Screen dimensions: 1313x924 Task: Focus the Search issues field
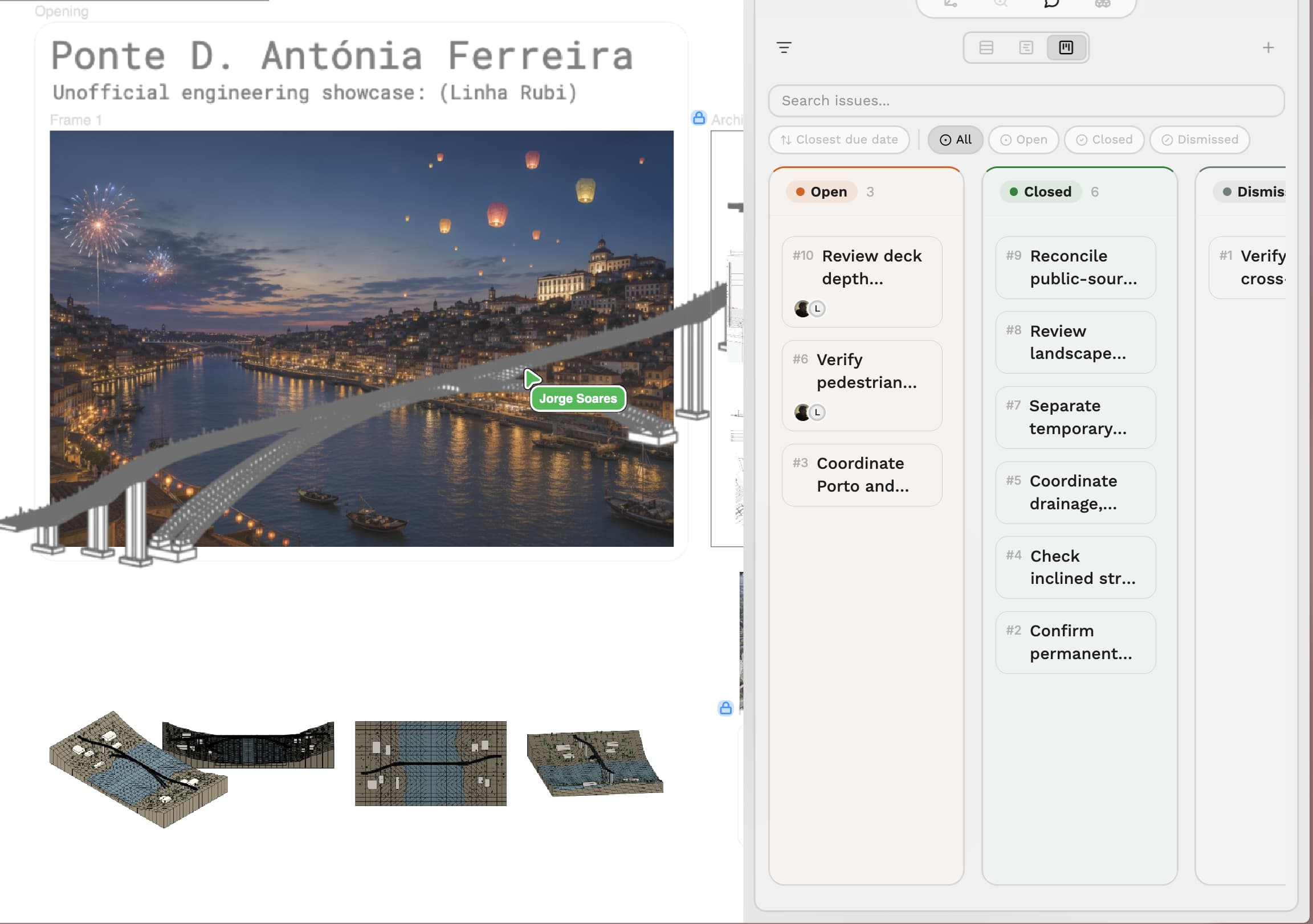[1026, 101]
